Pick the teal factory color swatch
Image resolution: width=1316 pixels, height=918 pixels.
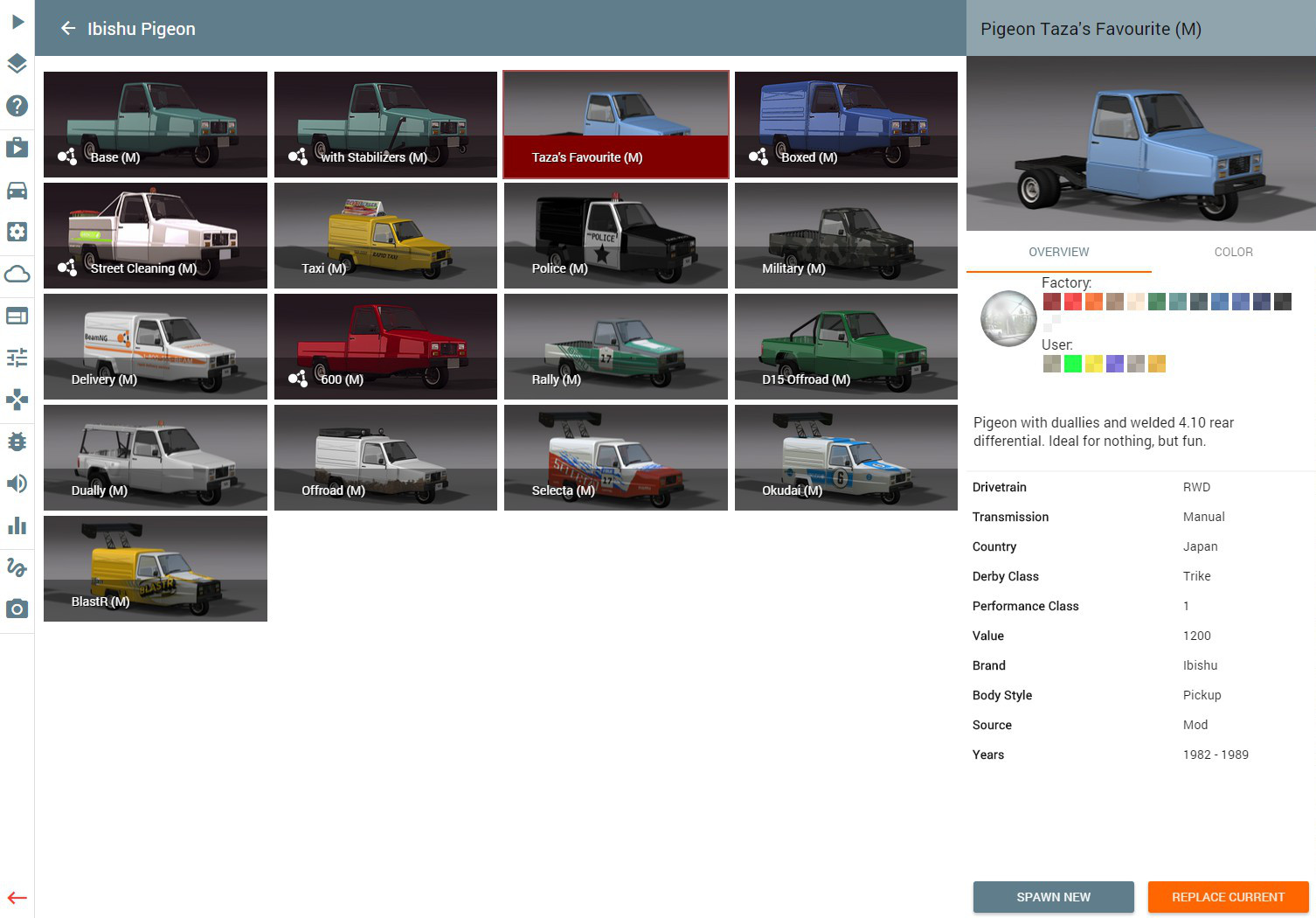1178,302
